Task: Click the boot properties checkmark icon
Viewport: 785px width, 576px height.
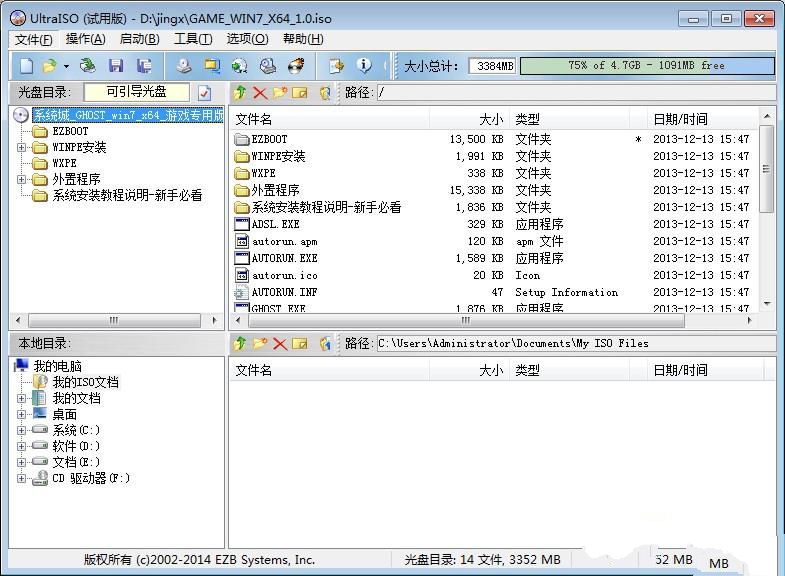Action: tap(205, 93)
